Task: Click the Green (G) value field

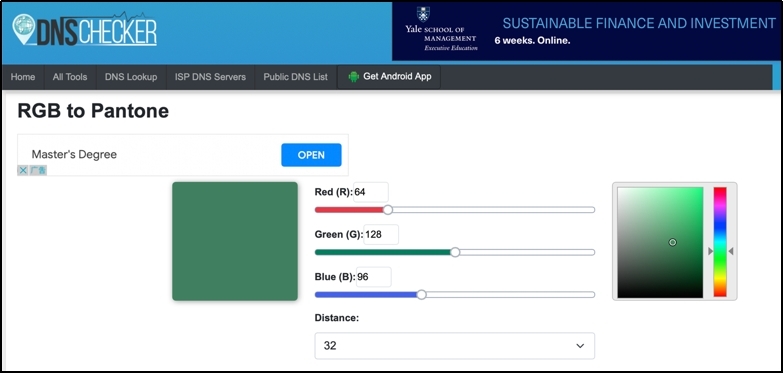Action: click(x=381, y=234)
